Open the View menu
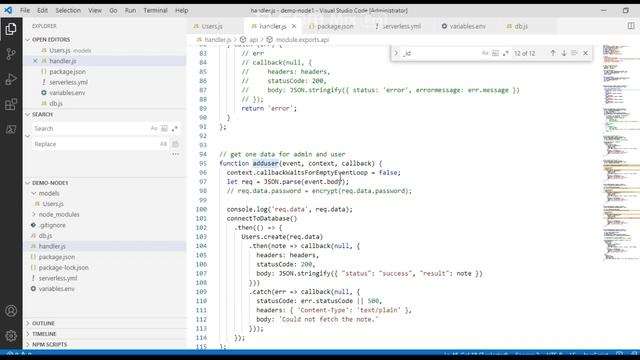 [x=95, y=10]
